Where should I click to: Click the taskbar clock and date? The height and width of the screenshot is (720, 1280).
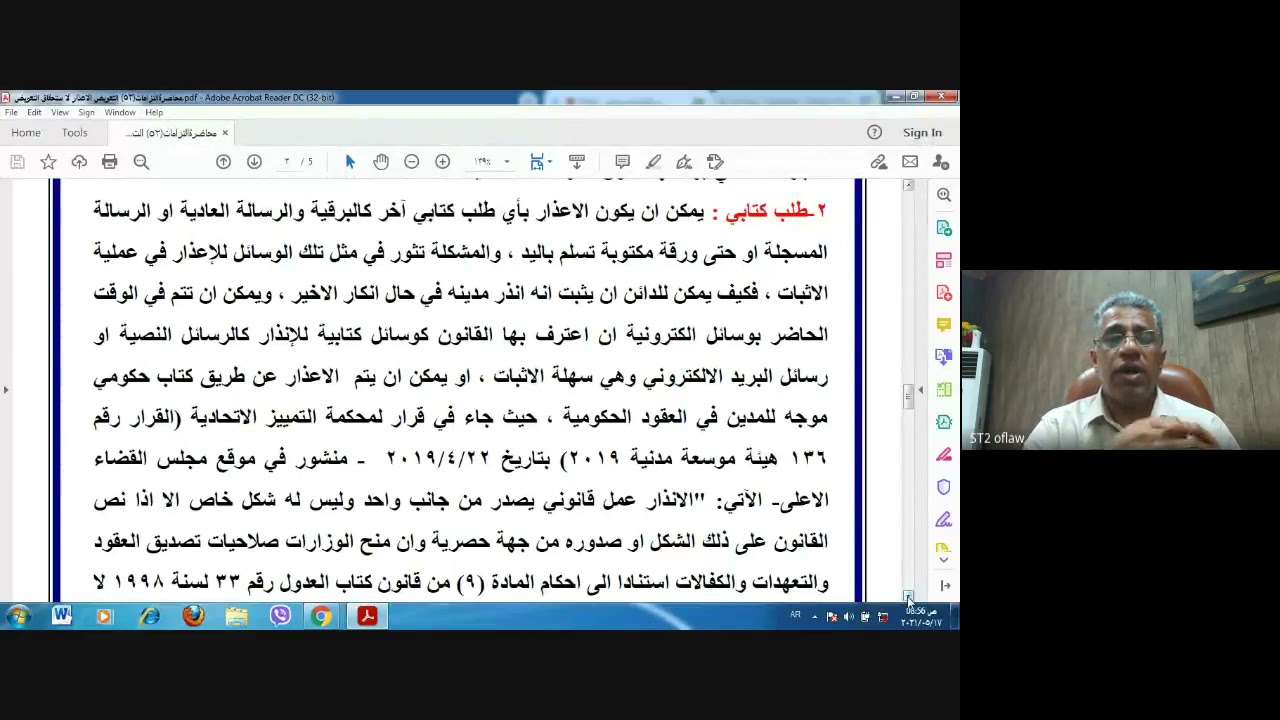coord(921,617)
